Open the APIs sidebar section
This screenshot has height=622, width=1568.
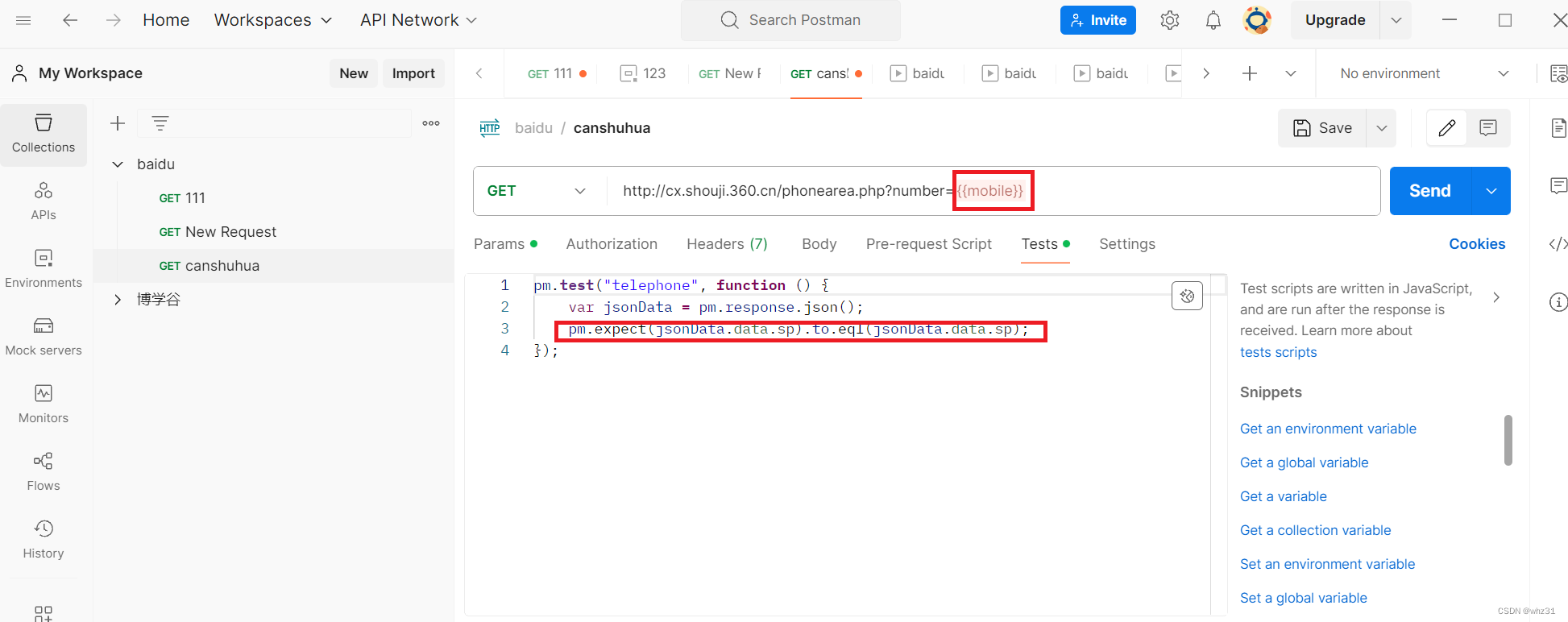(44, 201)
